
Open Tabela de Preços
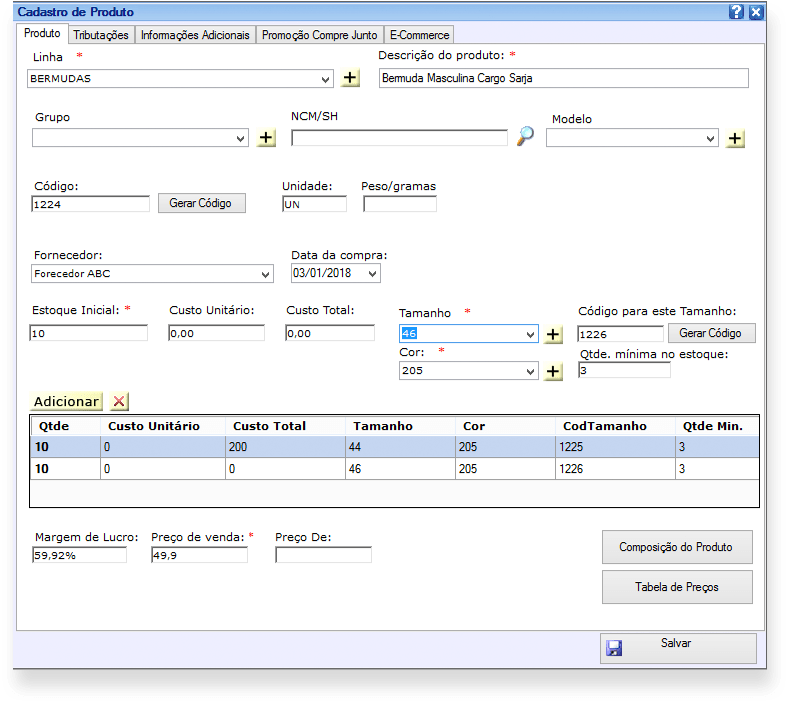[677, 587]
